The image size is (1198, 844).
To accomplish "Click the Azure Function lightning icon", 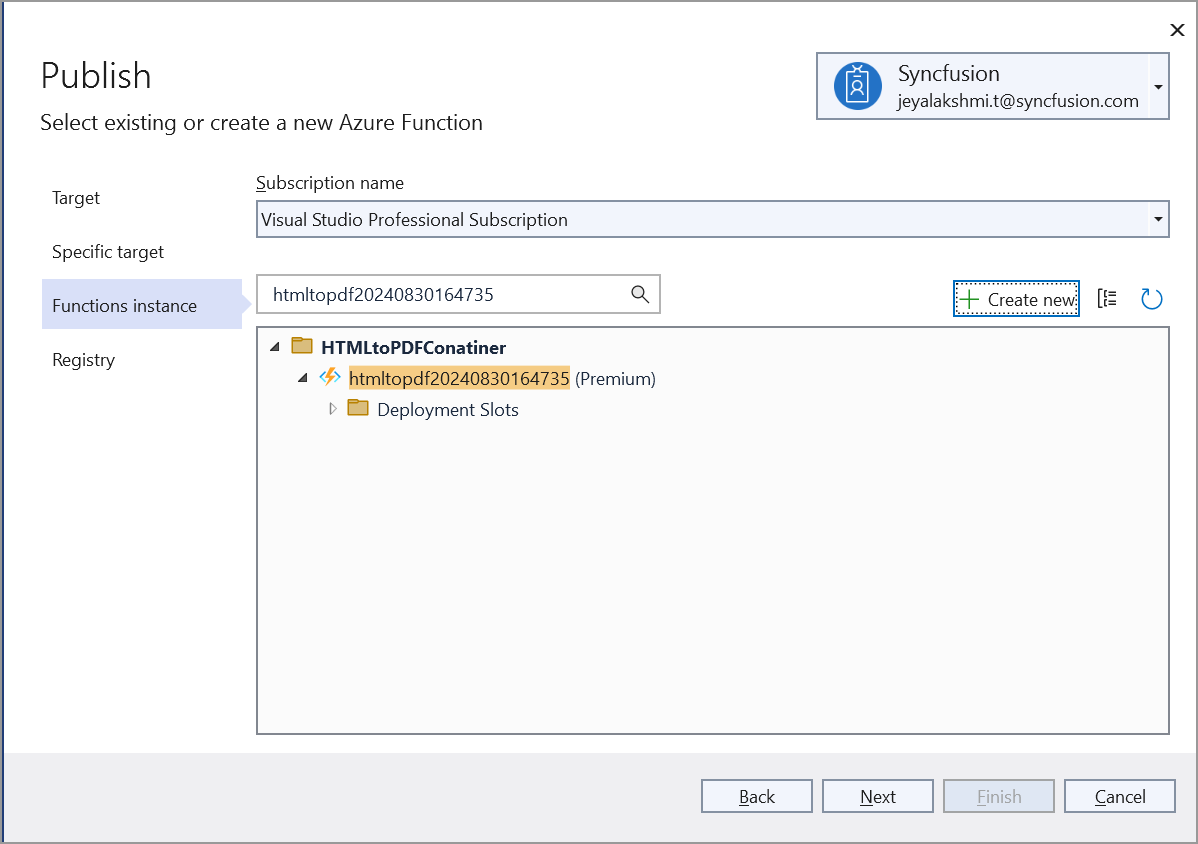I will [329, 378].
